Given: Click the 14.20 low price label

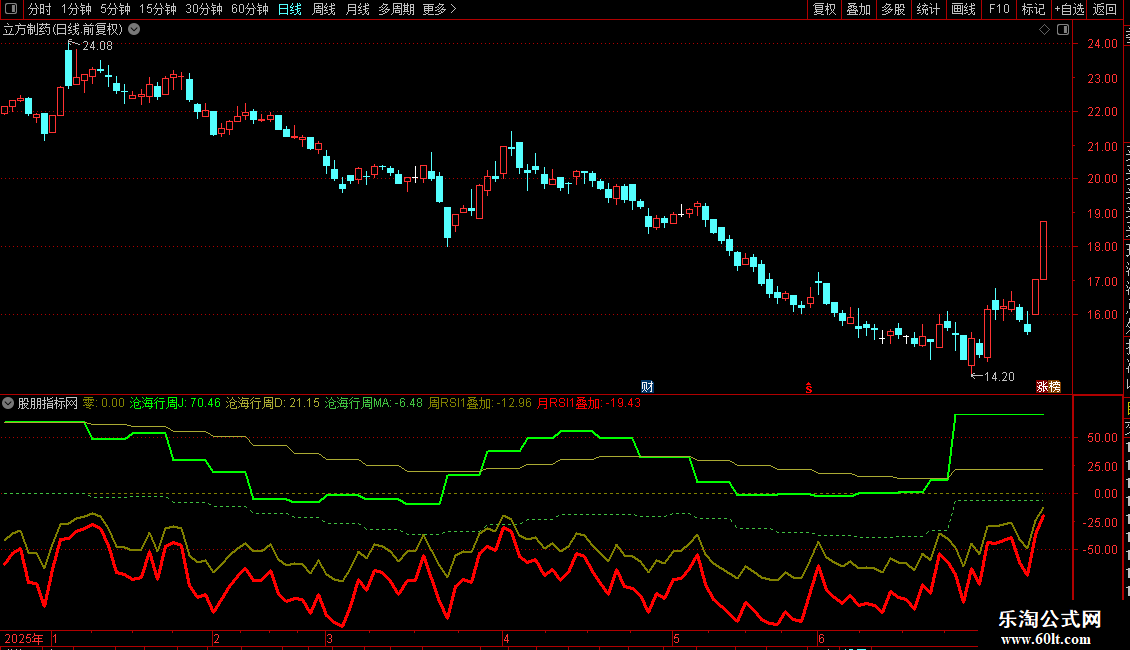Looking at the screenshot, I should coord(999,377).
